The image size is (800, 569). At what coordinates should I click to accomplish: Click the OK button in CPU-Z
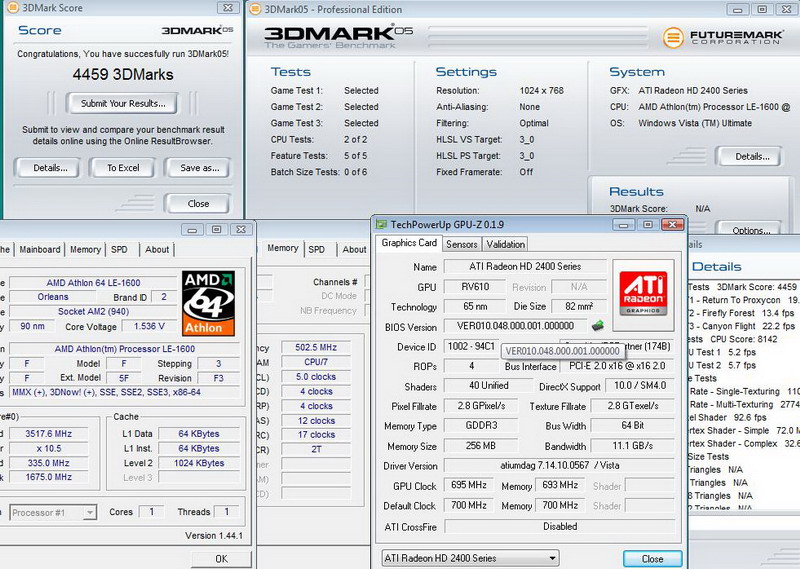221,559
